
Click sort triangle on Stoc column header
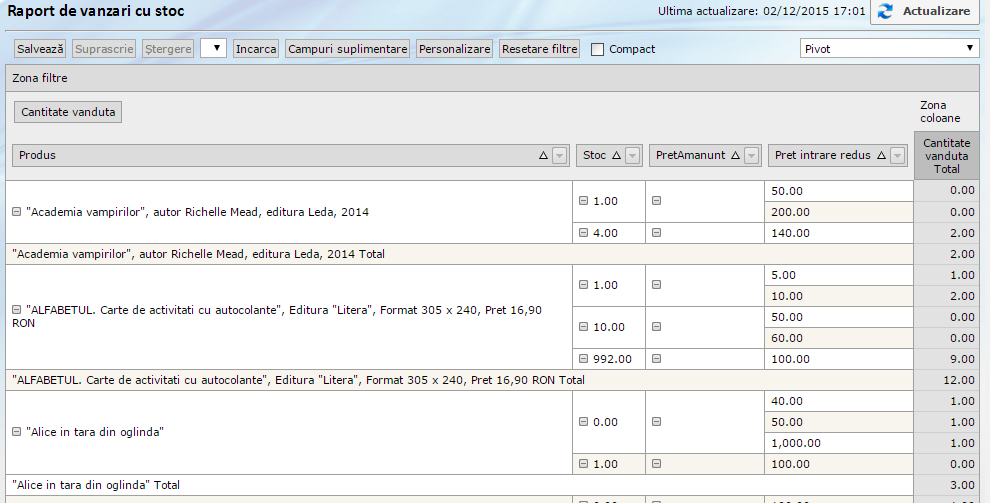pos(616,155)
